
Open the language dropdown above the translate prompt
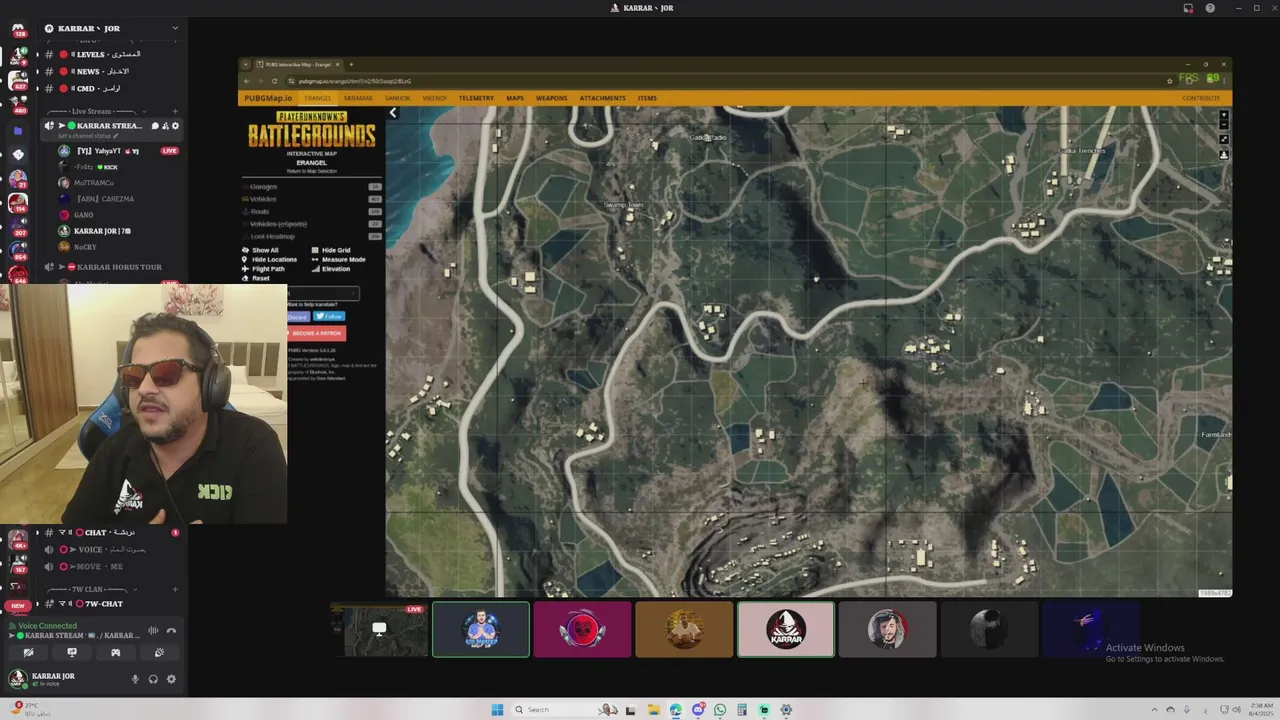(323, 293)
